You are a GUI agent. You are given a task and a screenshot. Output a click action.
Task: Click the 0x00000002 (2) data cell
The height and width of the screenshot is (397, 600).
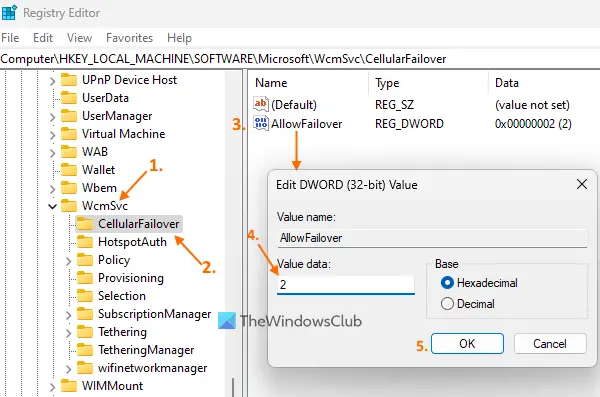533,124
